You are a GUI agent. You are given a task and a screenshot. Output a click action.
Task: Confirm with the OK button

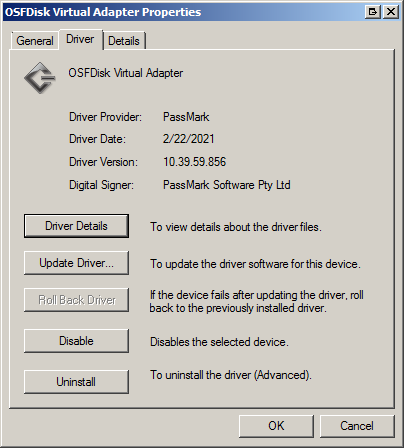click(276, 426)
